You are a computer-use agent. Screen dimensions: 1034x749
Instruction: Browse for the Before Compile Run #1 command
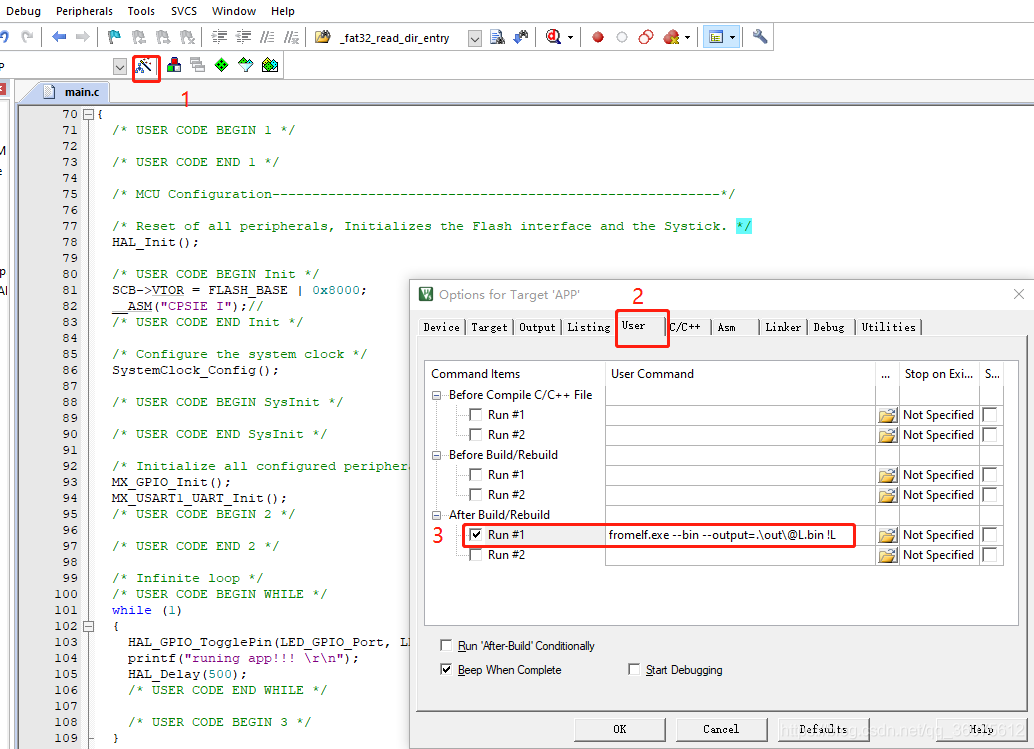point(888,415)
